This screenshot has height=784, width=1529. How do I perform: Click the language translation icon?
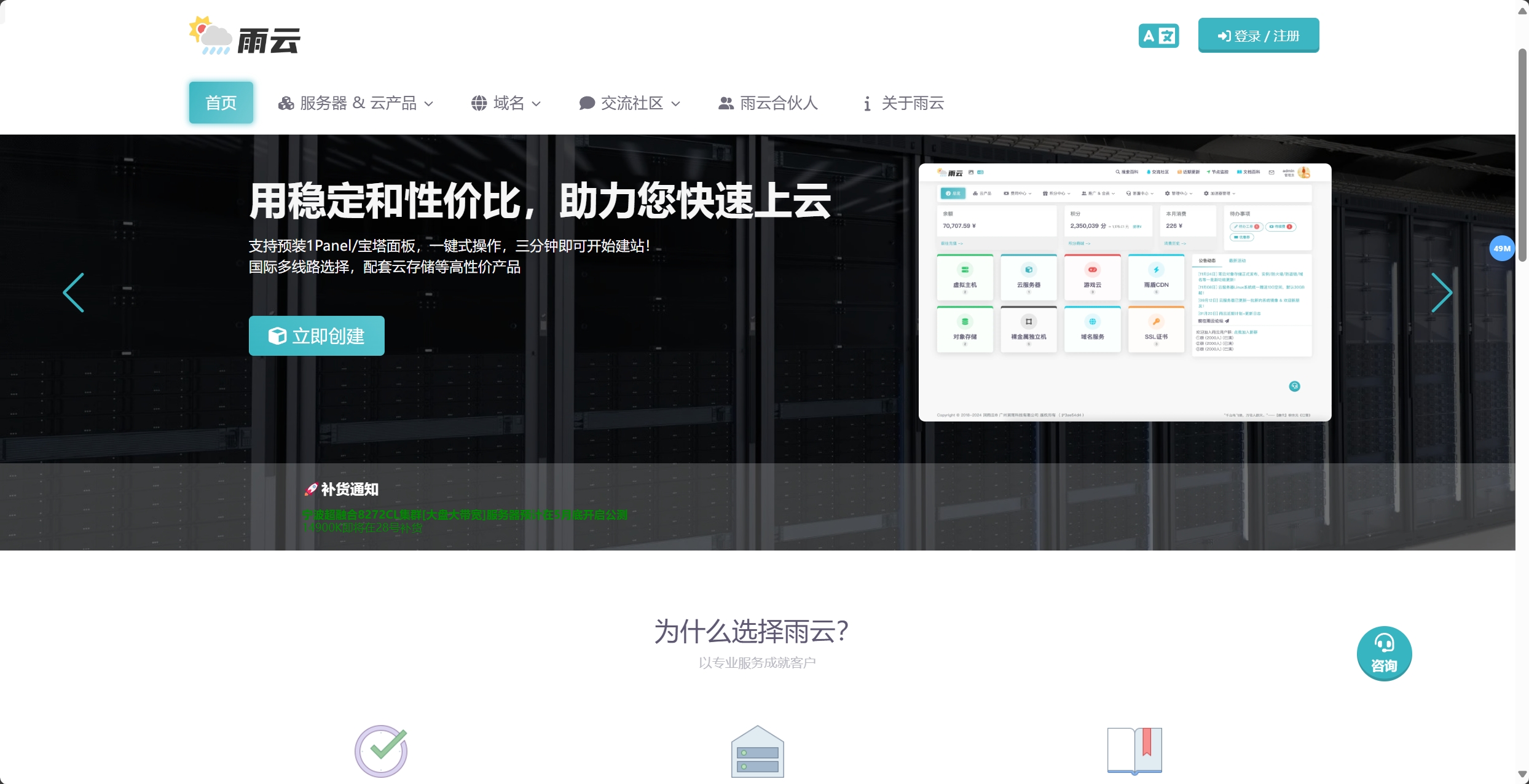[1158, 35]
